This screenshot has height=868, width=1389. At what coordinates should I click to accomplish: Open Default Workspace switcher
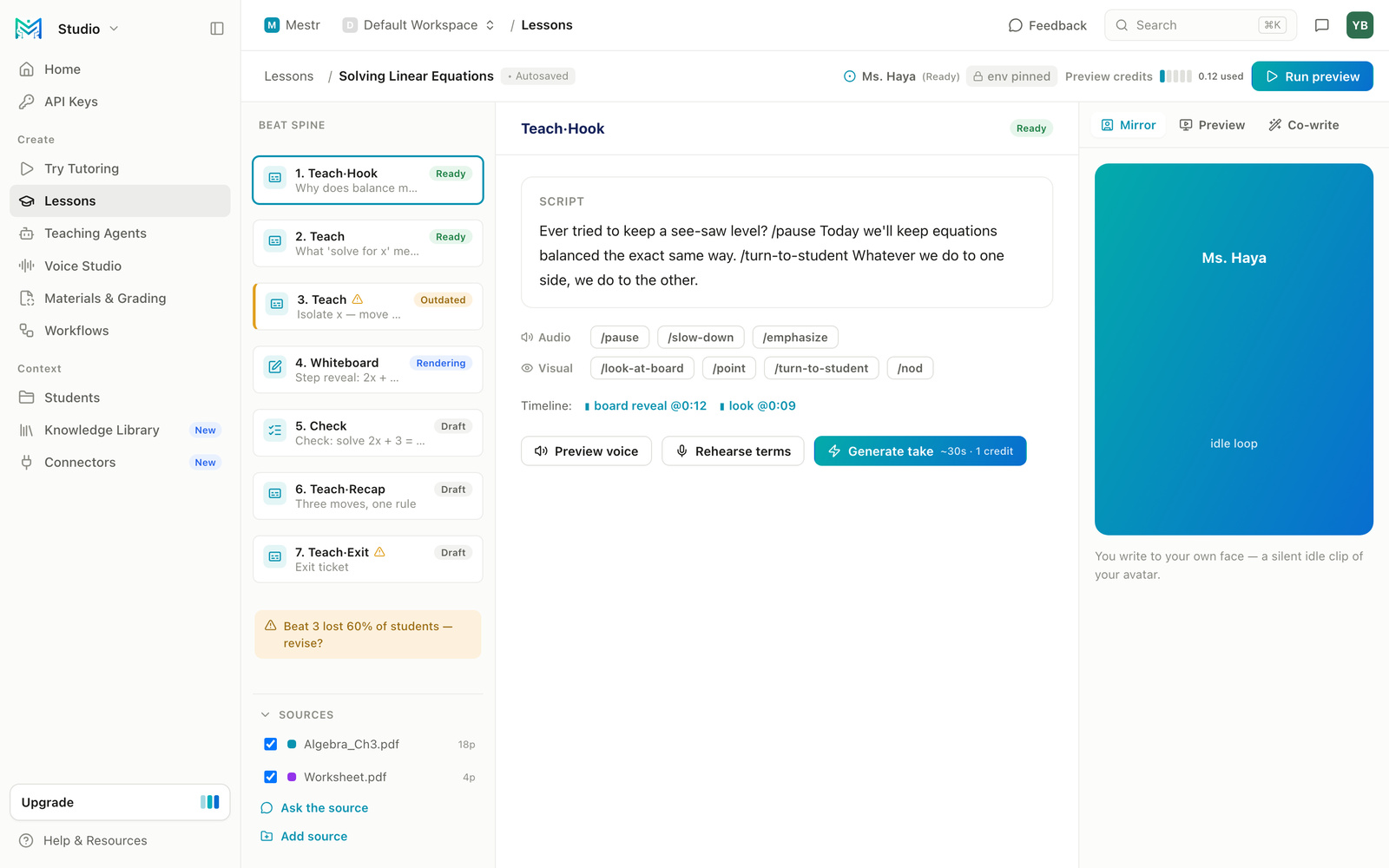[418, 25]
